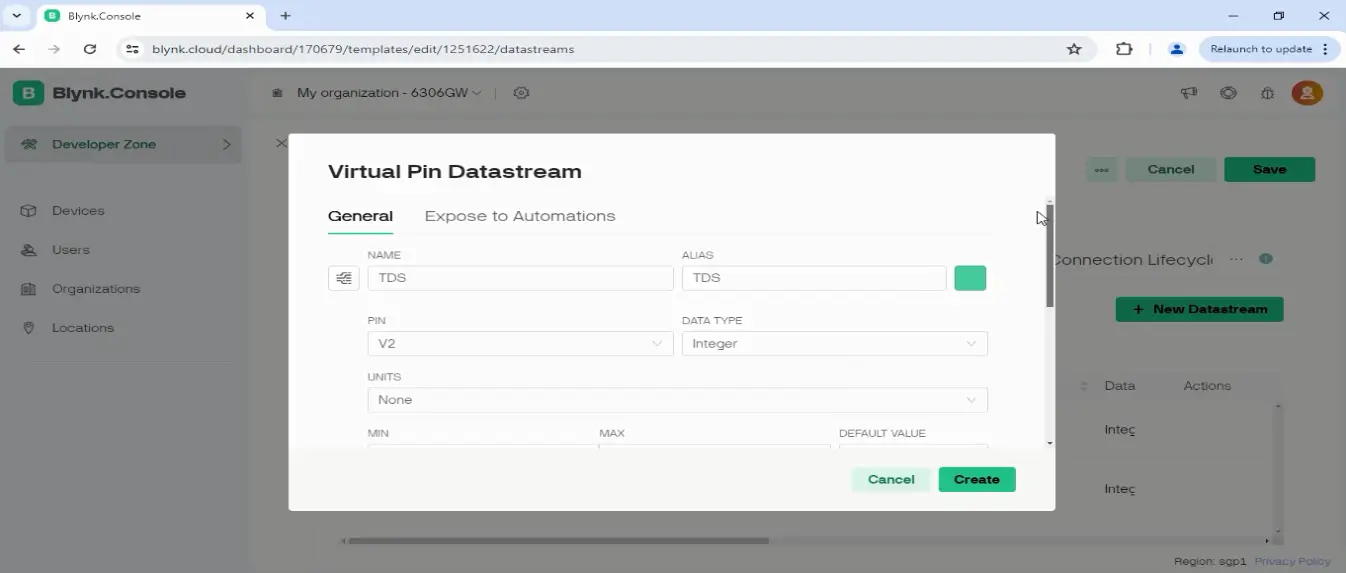This screenshot has width=1346, height=573.
Task: Click the Blynk.Console logo icon
Action: 28,93
